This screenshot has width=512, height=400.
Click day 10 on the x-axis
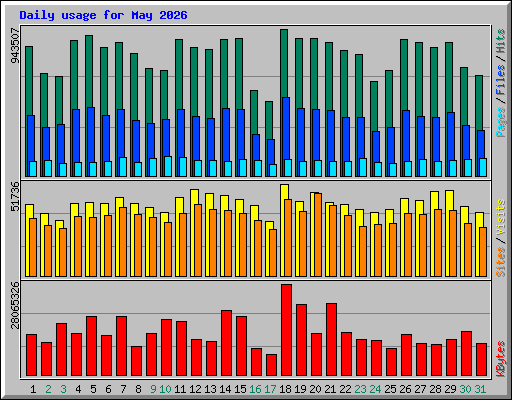165,389
